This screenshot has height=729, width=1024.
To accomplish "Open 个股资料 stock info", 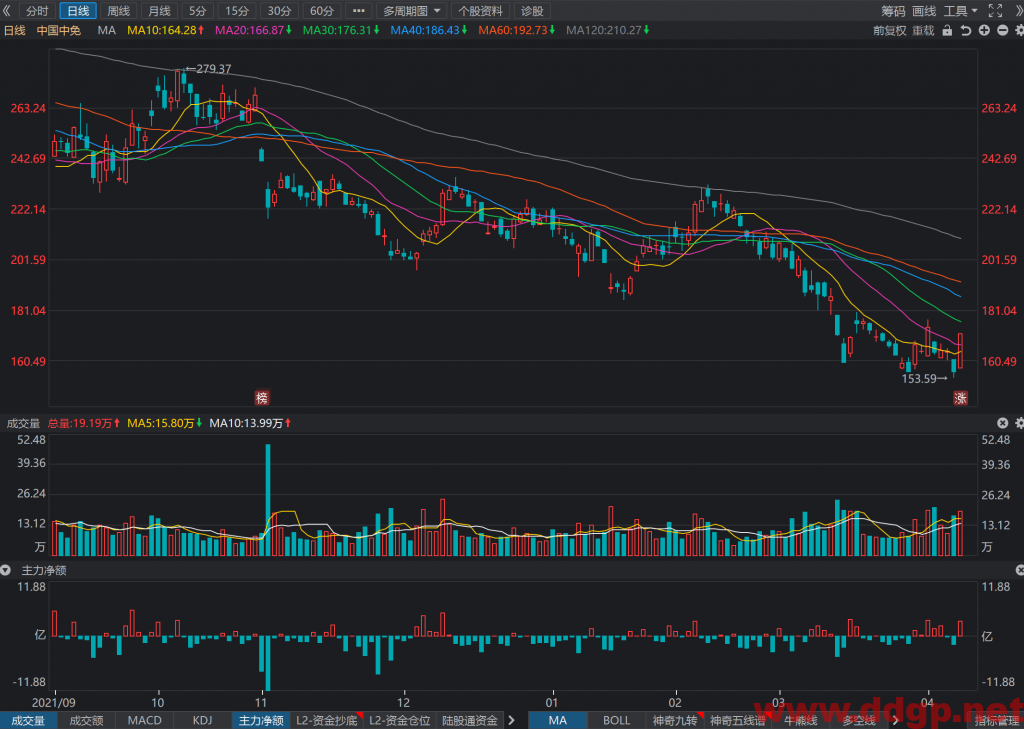I will pos(481,10).
